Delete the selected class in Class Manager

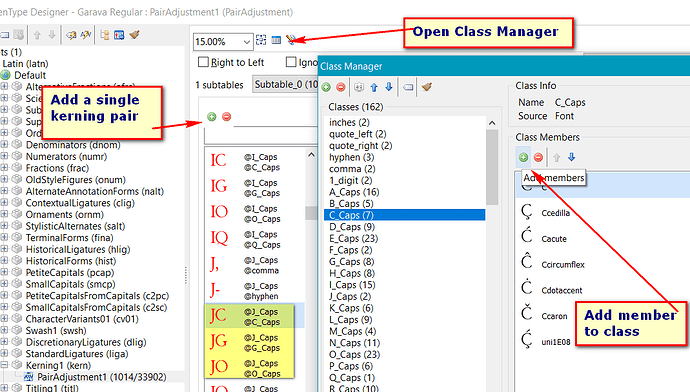pos(341,87)
